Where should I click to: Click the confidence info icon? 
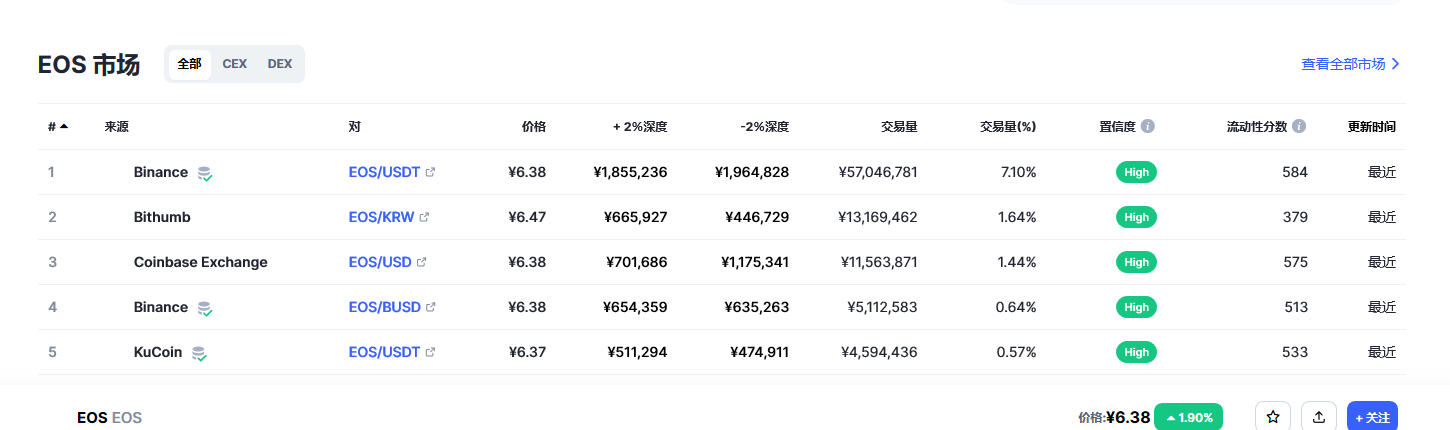(x=1148, y=127)
